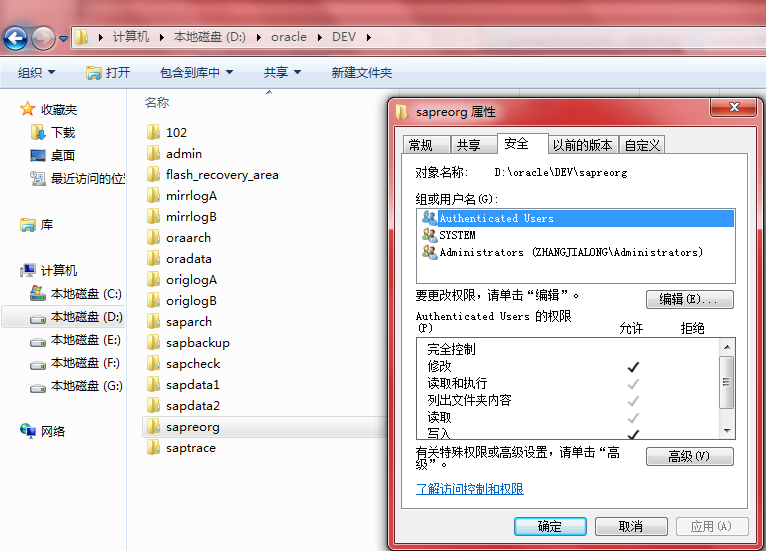
Task: Open 本地磁盘 (G:) drive in sidebar
Action: click(76, 386)
